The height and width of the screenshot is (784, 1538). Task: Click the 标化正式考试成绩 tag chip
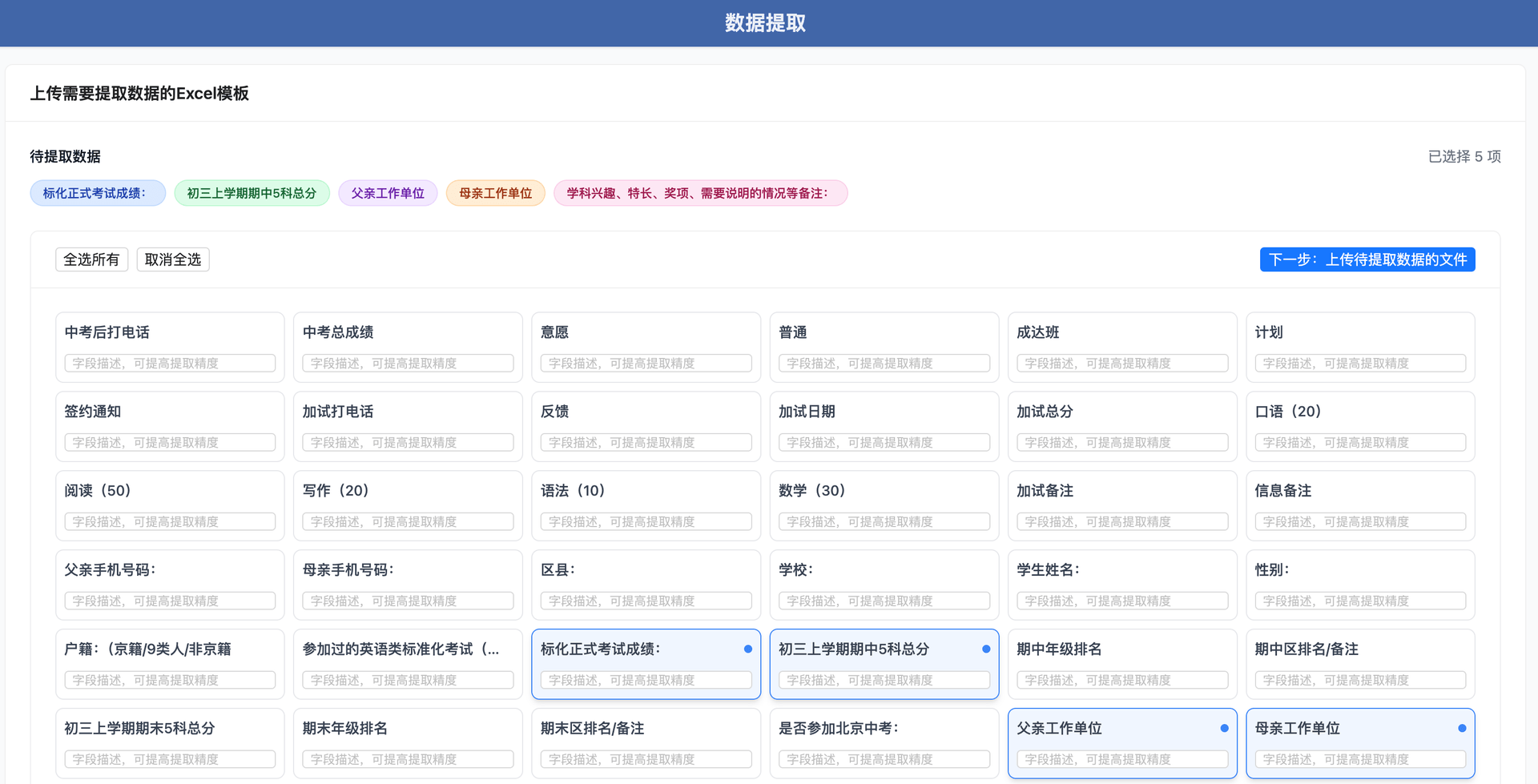click(97, 192)
